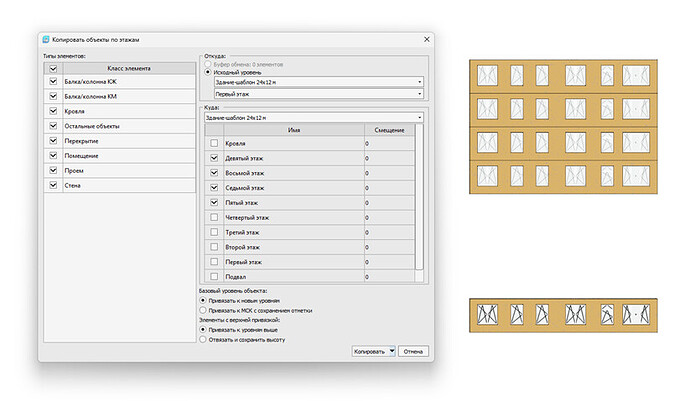Click the Отмена button
This screenshot has height=401, width=690.
tap(413, 352)
